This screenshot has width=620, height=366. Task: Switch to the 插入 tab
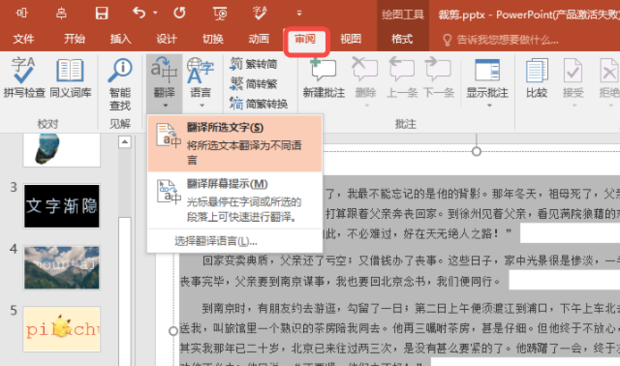[x=121, y=39]
